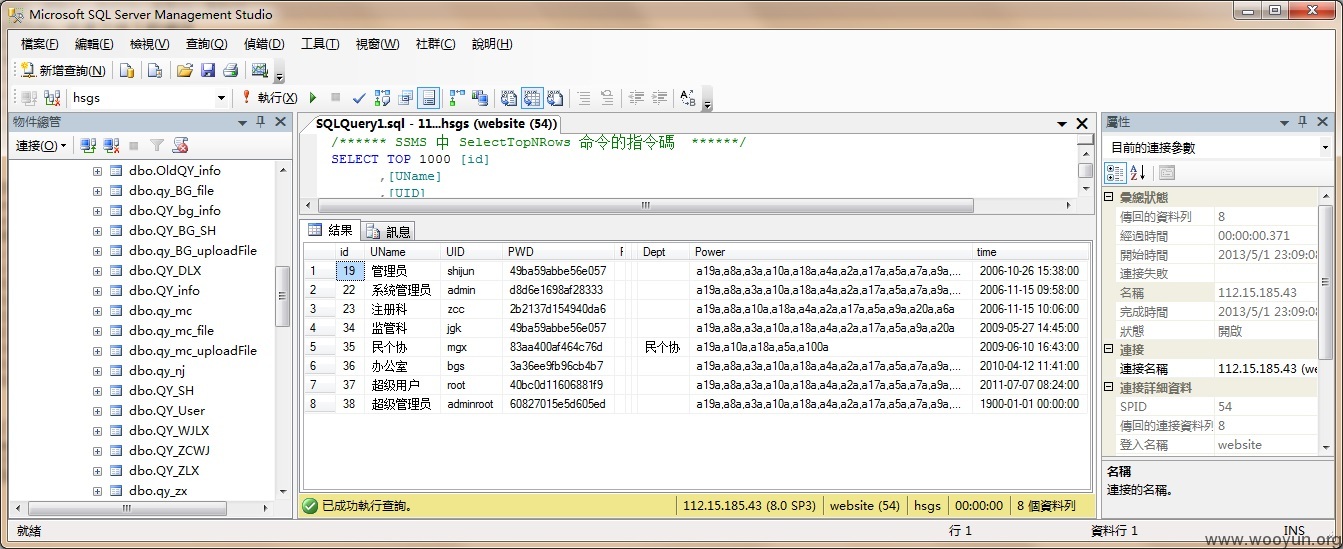Close the SQLQuery1.sql query window
Viewport: 1343px width, 549px height.
pyautogui.click(x=1082, y=124)
